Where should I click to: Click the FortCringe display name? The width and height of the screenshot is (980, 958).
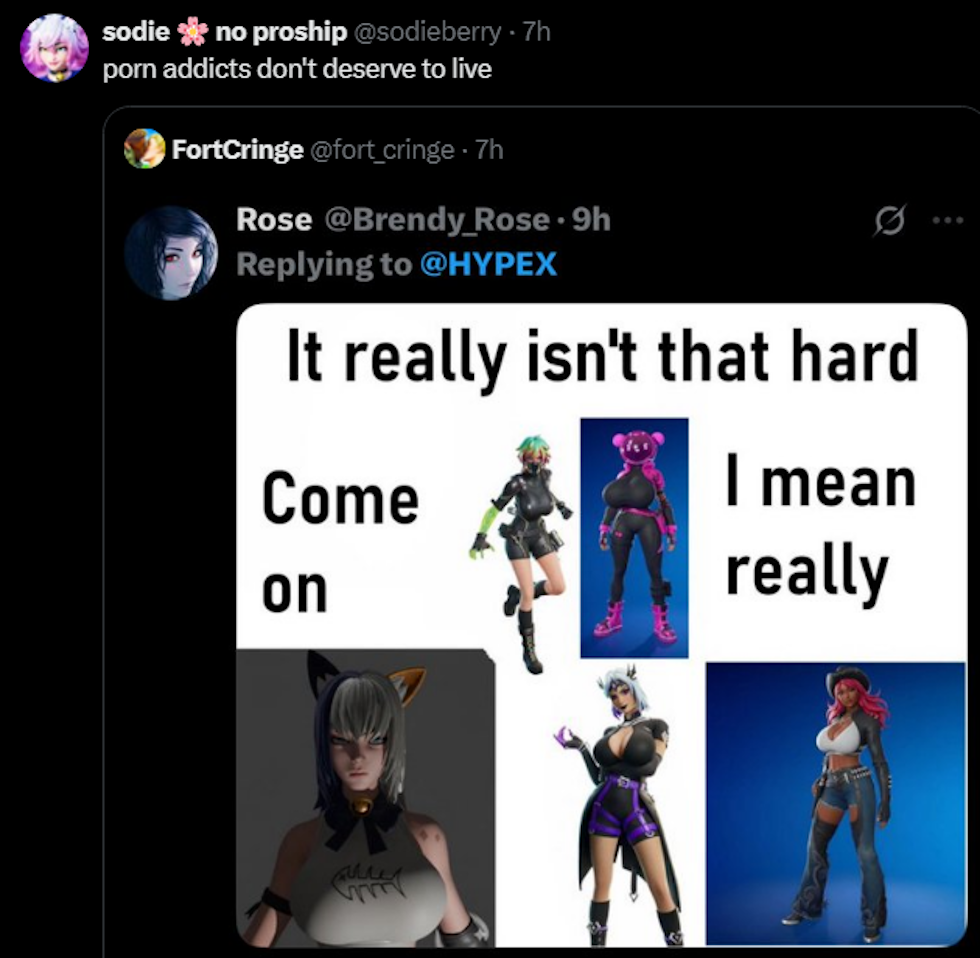coord(238,149)
